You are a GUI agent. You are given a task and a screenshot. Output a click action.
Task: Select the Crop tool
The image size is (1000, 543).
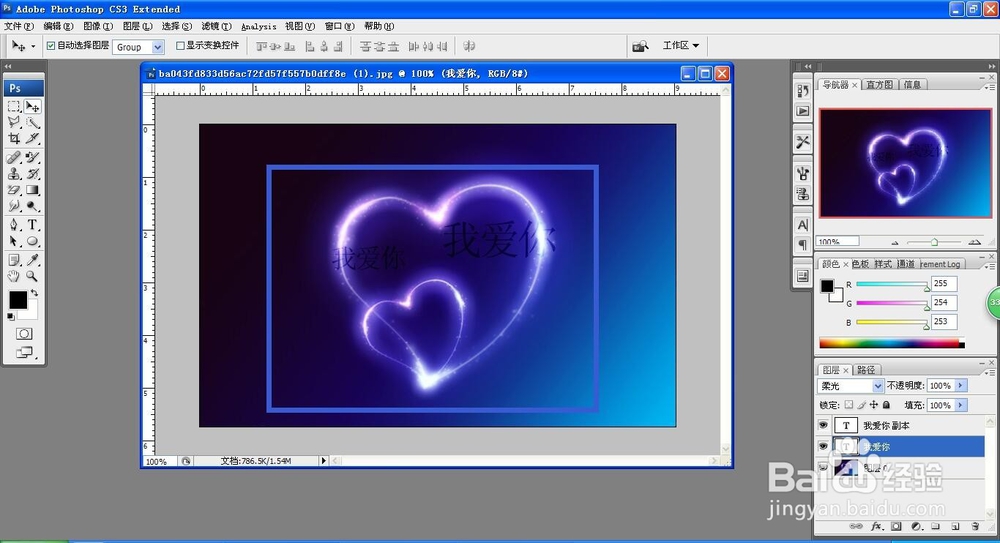tap(14, 138)
